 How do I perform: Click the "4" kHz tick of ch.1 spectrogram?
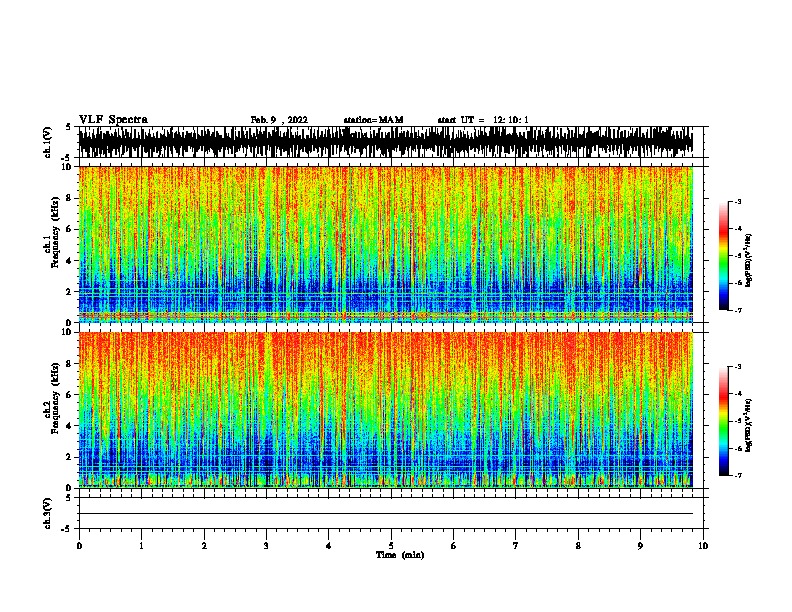[x=70, y=261]
